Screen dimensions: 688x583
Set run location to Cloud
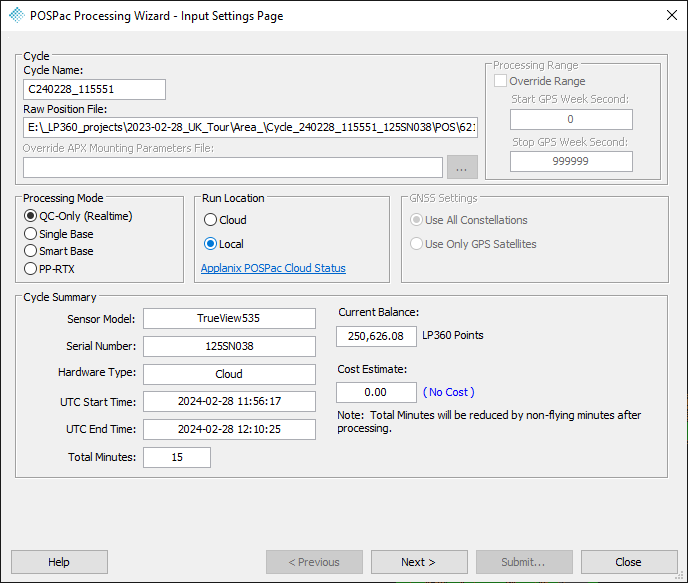[210, 220]
